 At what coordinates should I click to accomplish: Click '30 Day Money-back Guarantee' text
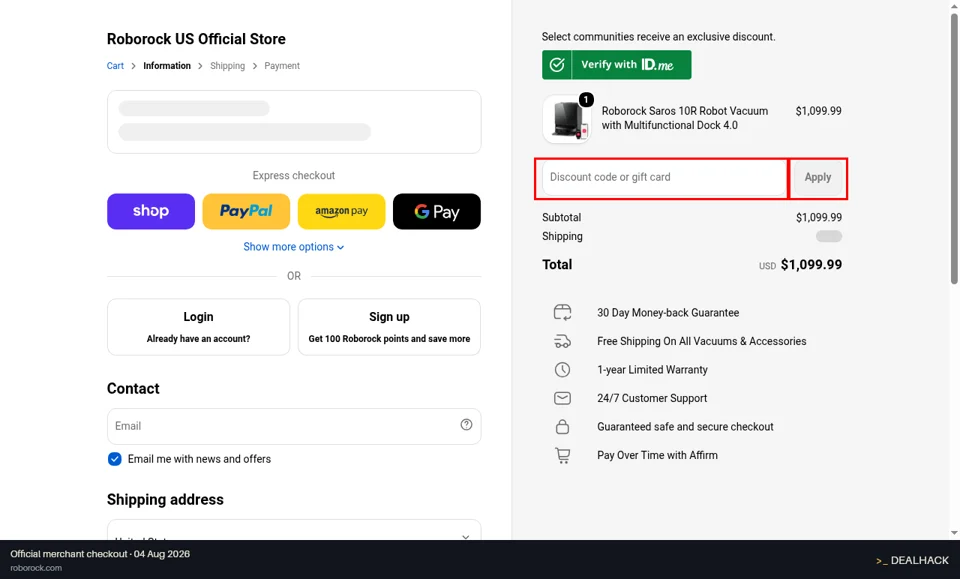668,313
